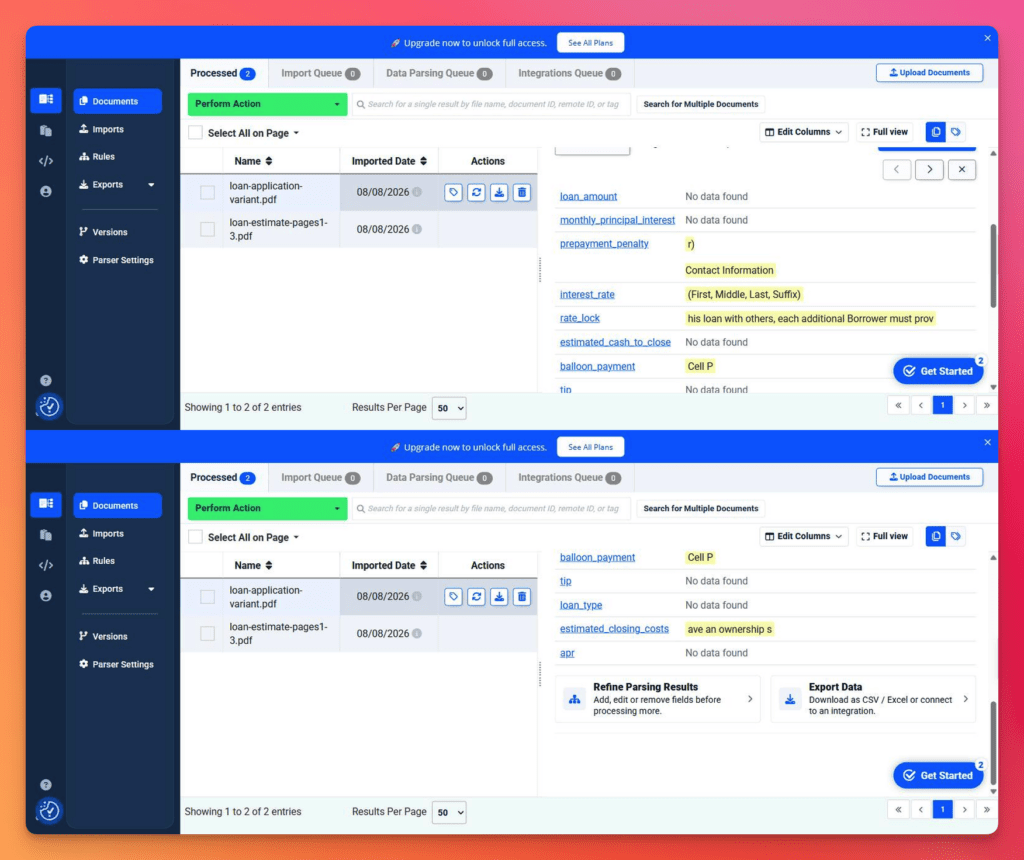Switch to the Import Queue tab in upper window
This screenshot has height=860, width=1024.
[320, 73]
